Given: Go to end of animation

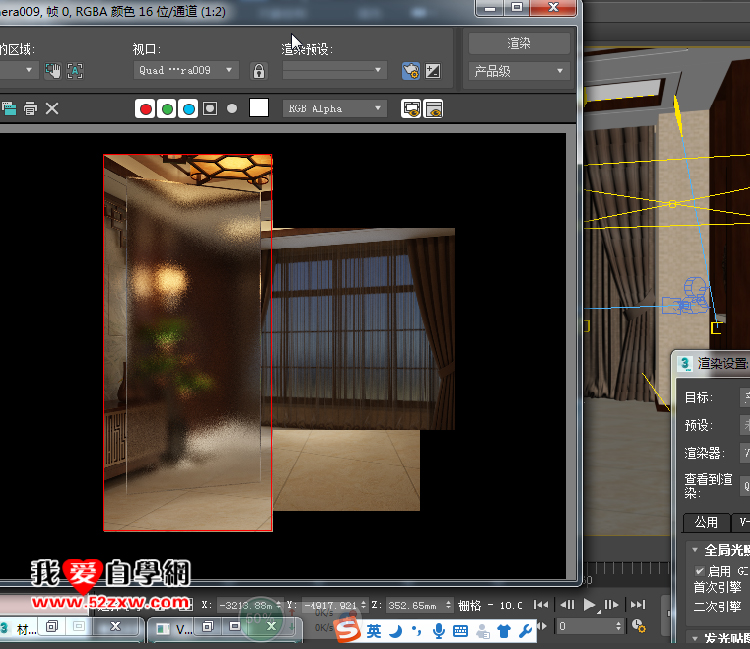Looking at the screenshot, I should 638,605.
